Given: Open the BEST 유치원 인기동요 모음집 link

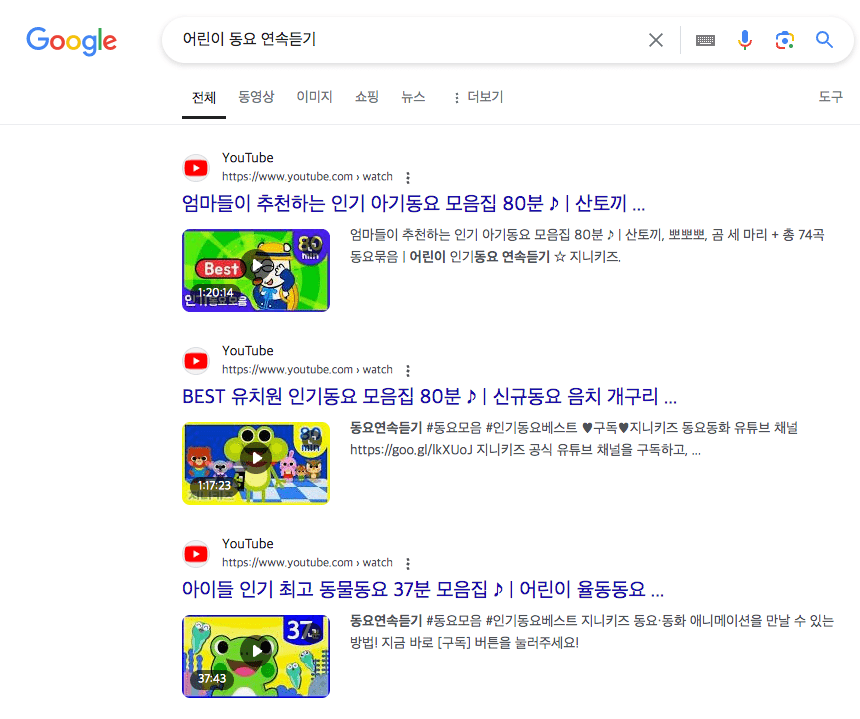Looking at the screenshot, I should tap(429, 397).
